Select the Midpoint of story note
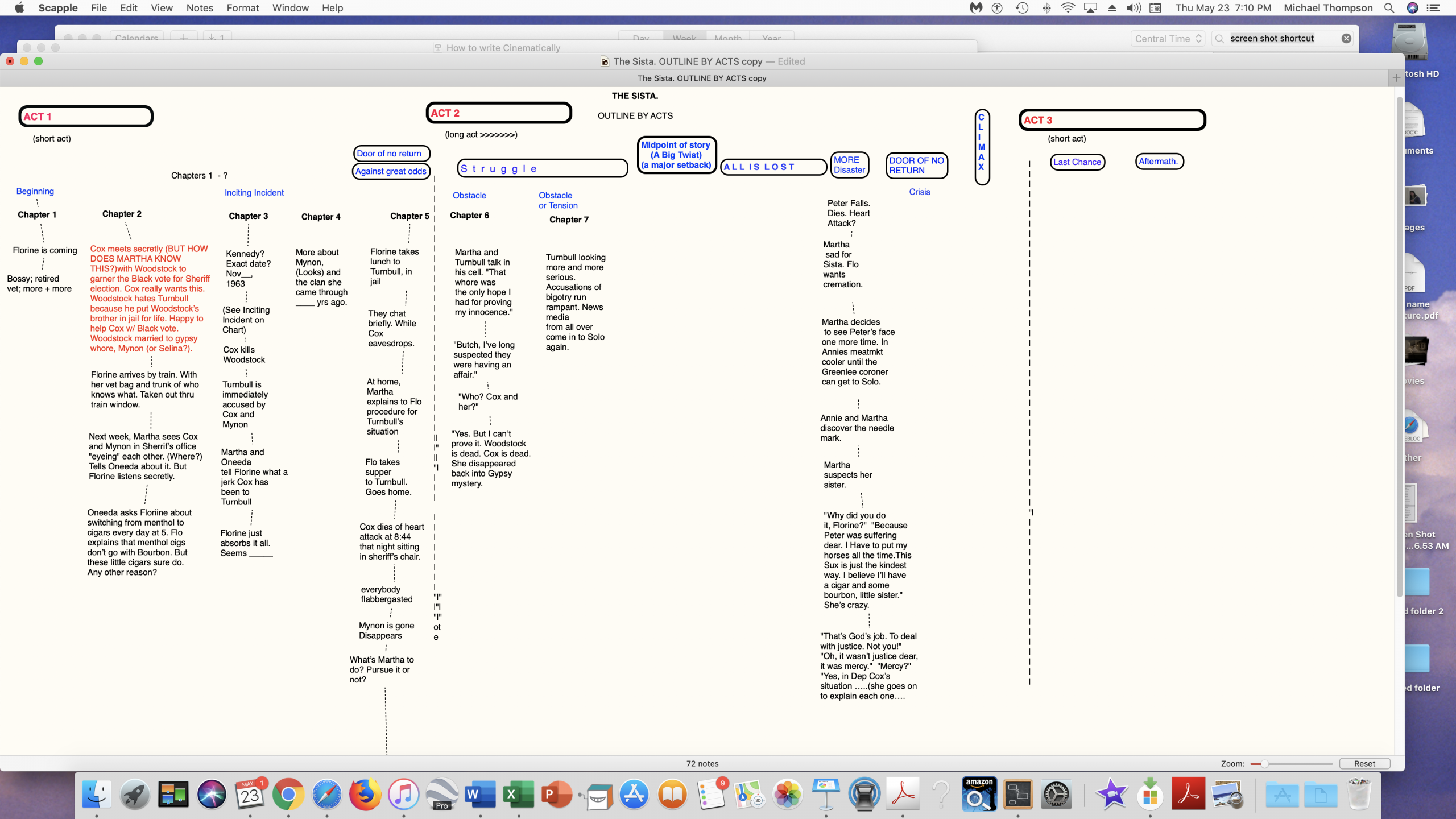This screenshot has height=819, width=1456. tap(676, 155)
